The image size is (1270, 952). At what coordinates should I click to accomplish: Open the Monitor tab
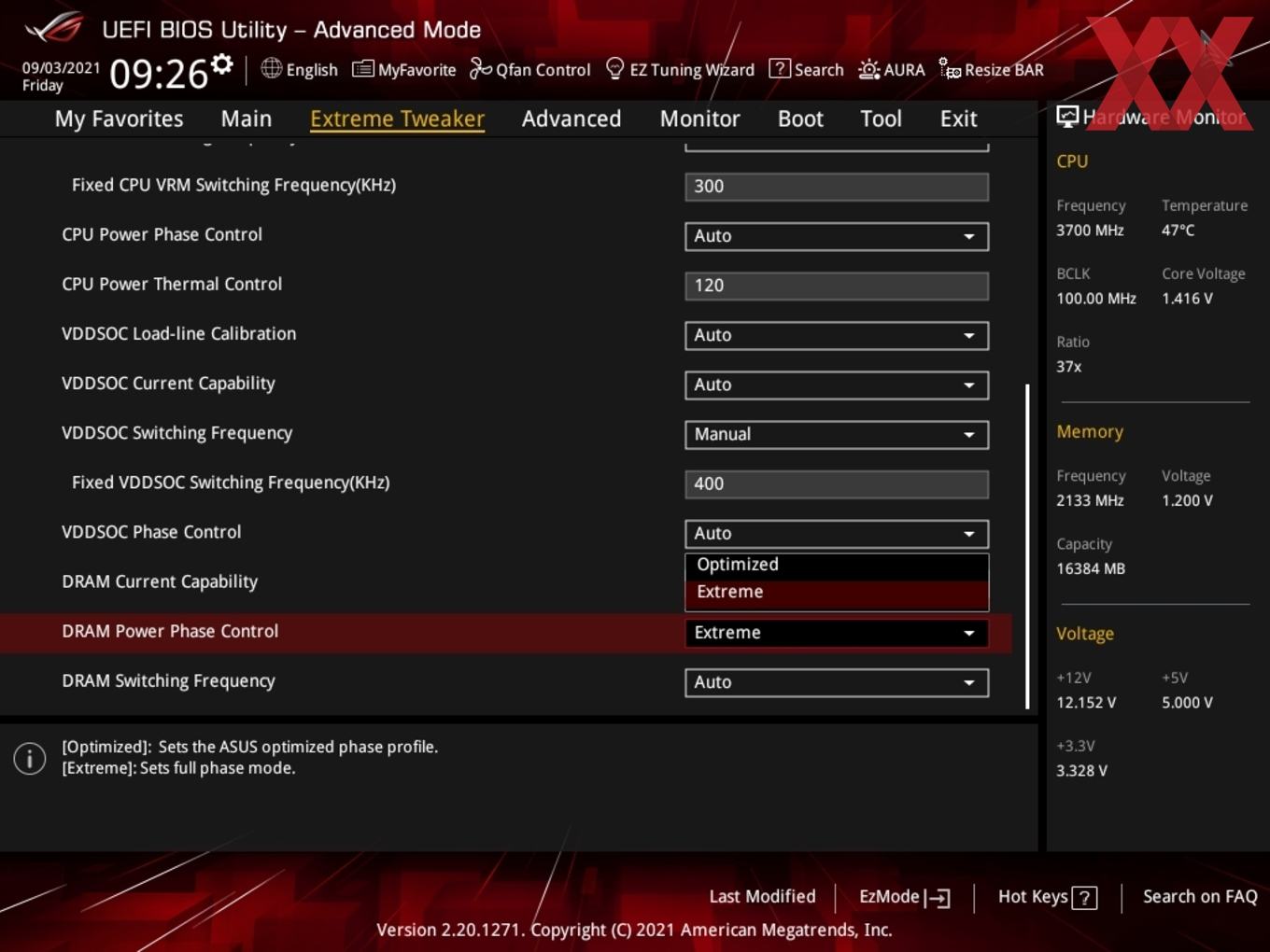(x=700, y=119)
